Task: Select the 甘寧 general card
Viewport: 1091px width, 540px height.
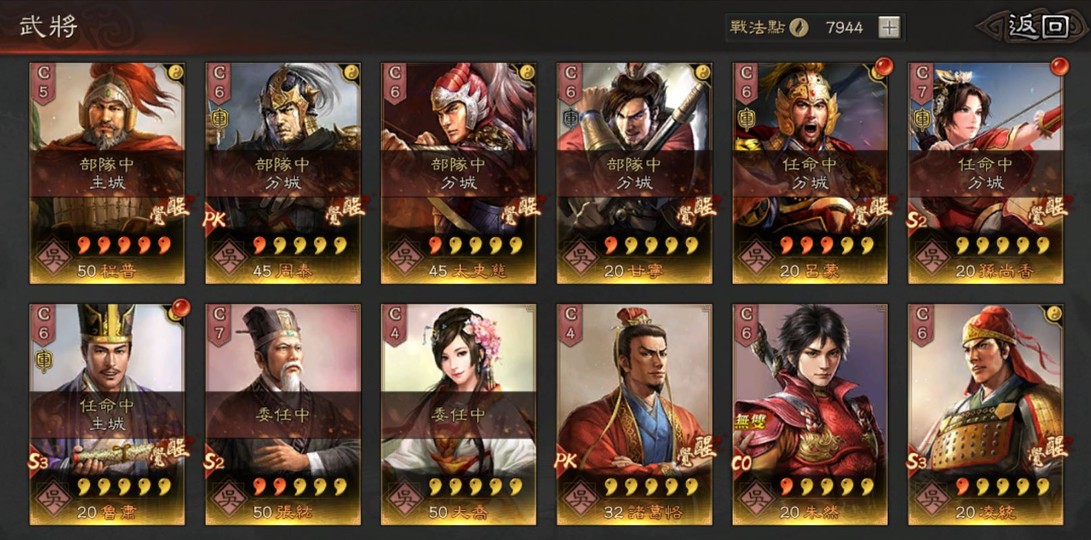Action: 635,173
